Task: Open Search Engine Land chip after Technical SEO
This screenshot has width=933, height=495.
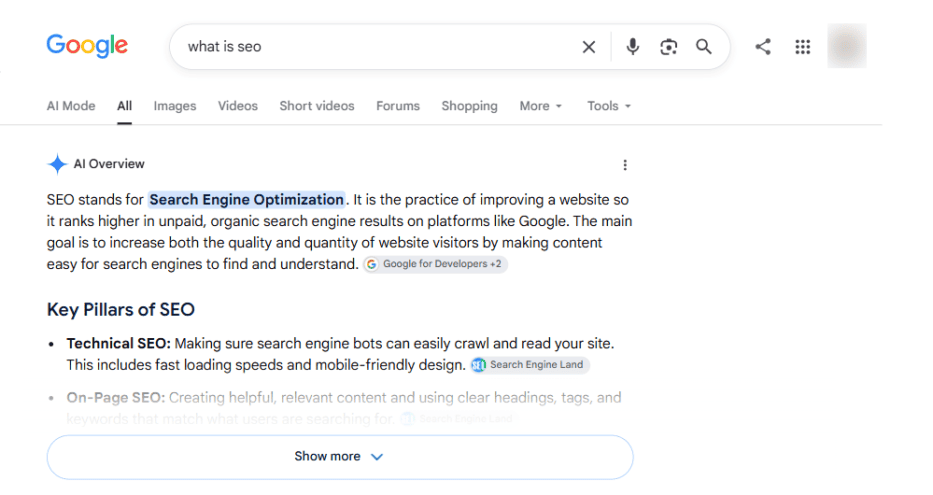Action: point(530,365)
